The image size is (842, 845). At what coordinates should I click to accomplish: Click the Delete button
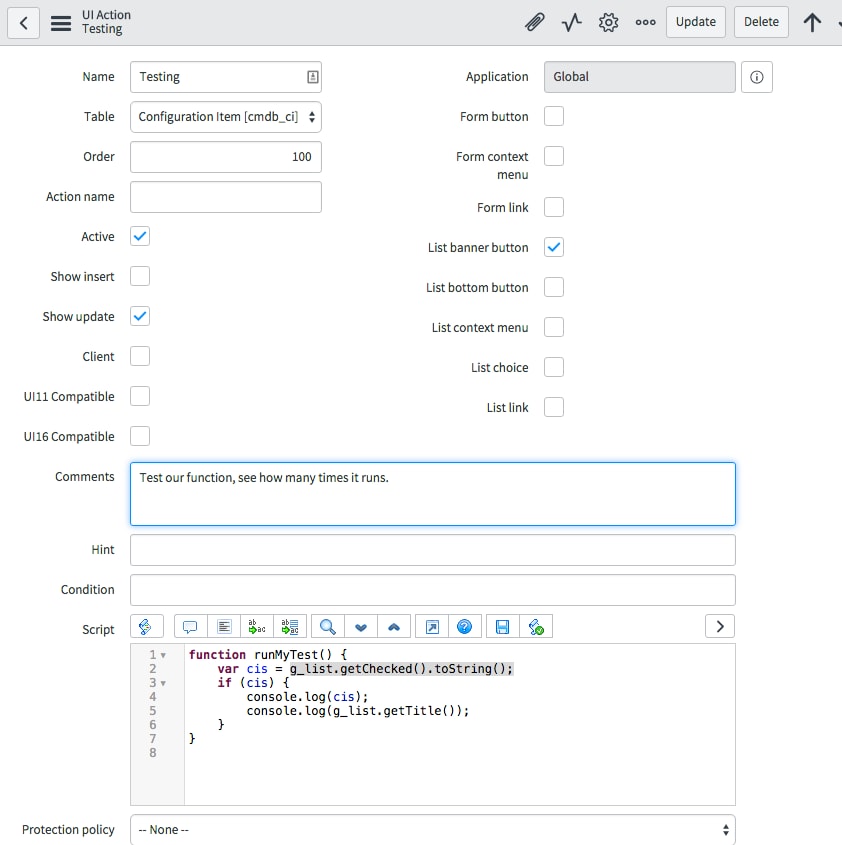click(x=758, y=21)
